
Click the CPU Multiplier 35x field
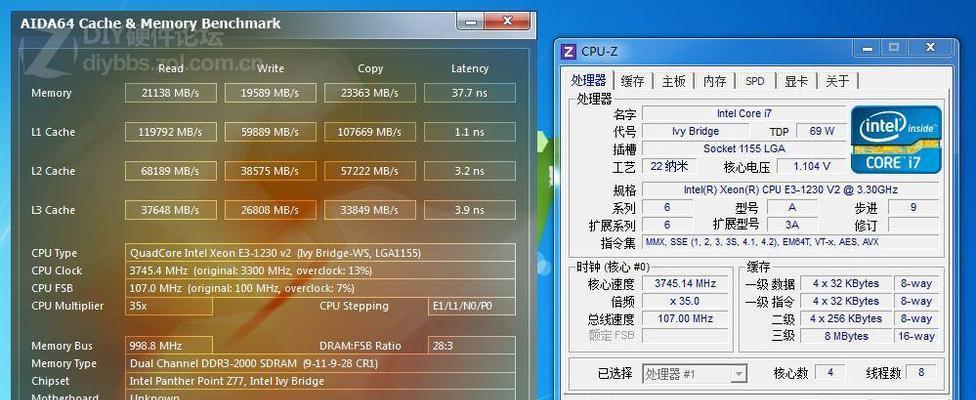pos(169,306)
